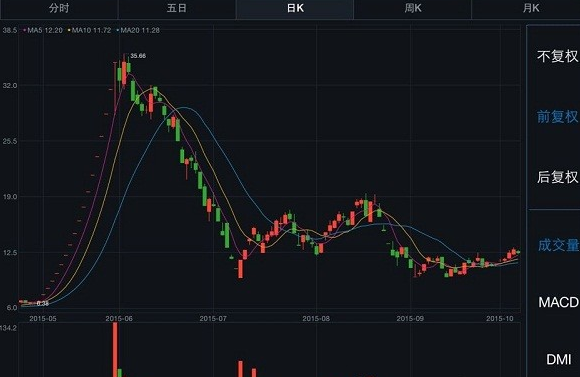Open the 五日 chart tab
Screen dimensions: 580x377
pos(176,8)
